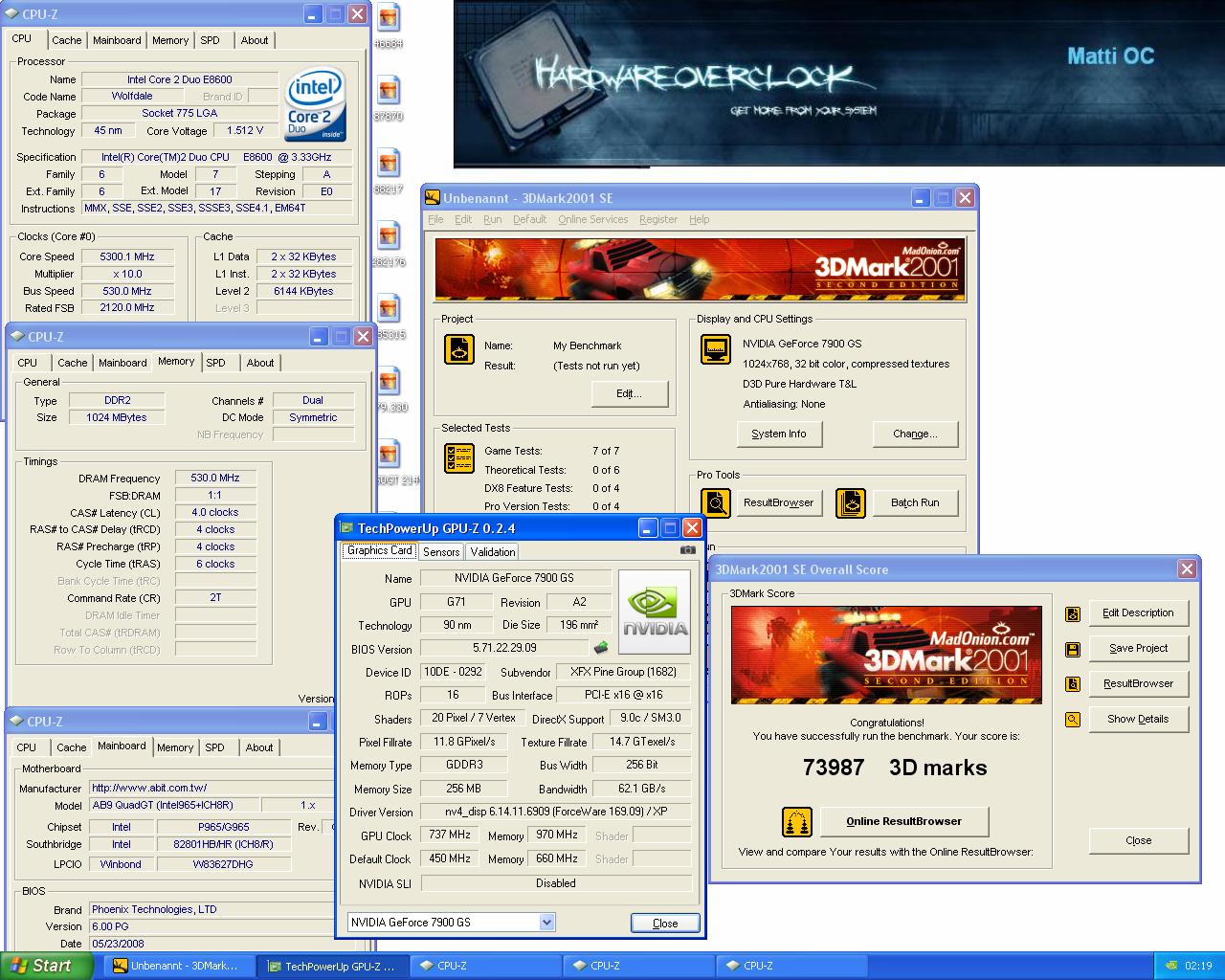Click the Intel Core 2 Duo logo
This screenshot has height=980, width=1225.
pos(315,104)
